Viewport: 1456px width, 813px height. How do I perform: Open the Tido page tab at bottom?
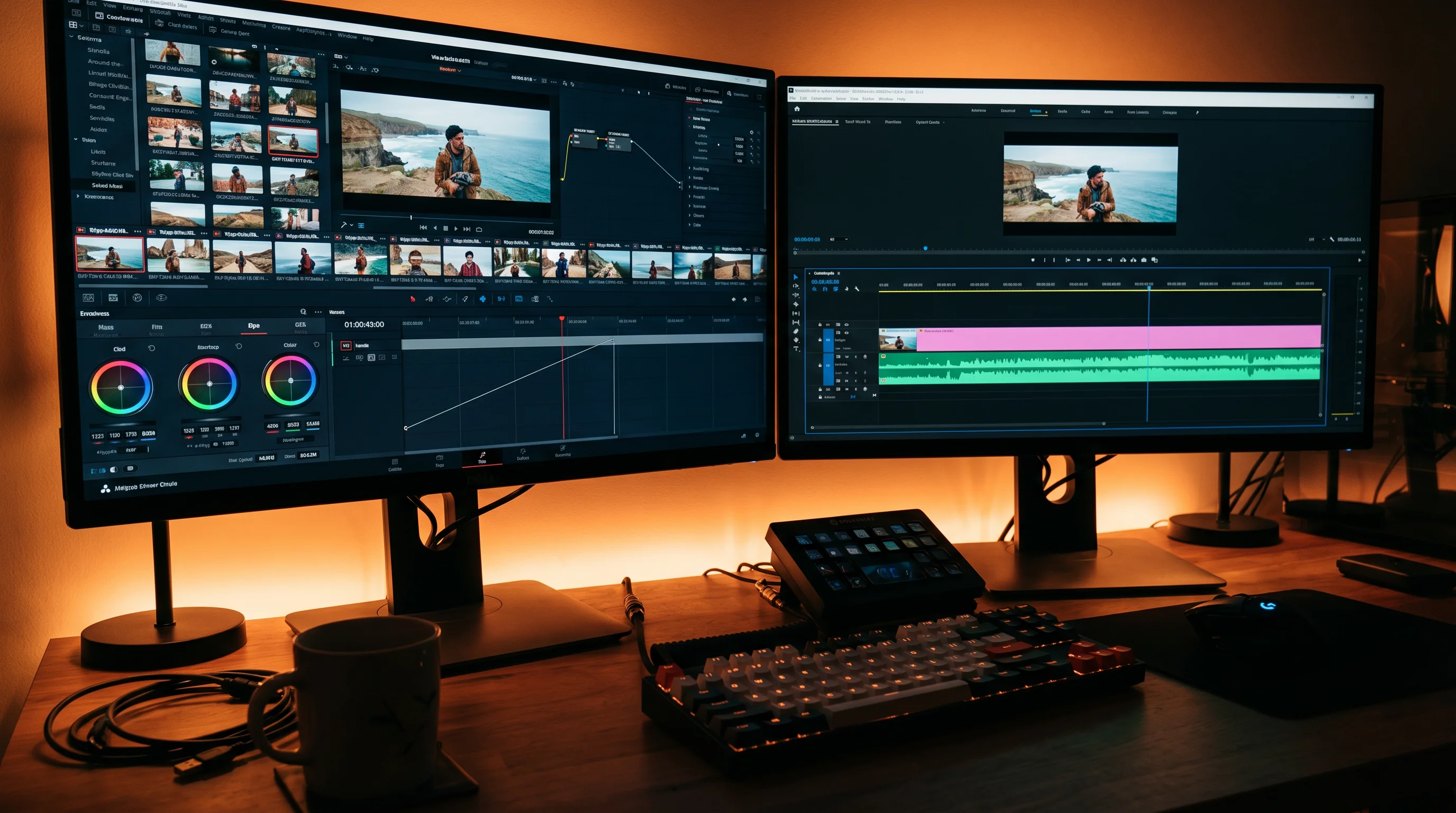pos(482,457)
